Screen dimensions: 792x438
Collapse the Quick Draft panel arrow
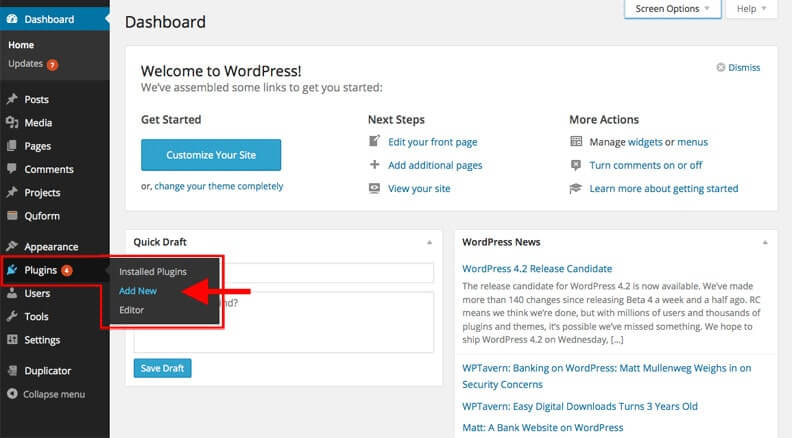(x=429, y=242)
